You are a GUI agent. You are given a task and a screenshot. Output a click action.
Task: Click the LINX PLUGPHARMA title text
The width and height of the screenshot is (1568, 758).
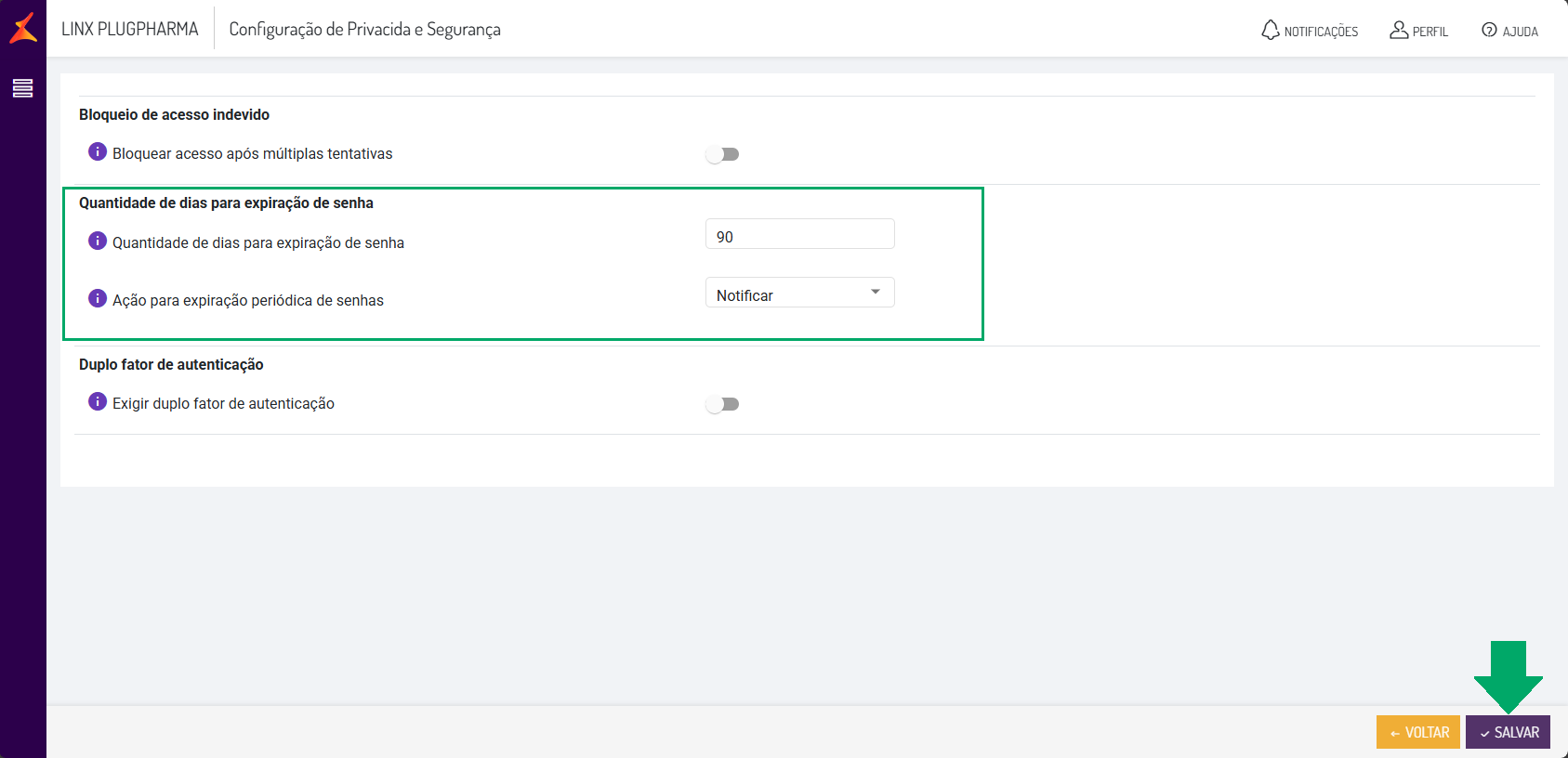click(x=130, y=29)
